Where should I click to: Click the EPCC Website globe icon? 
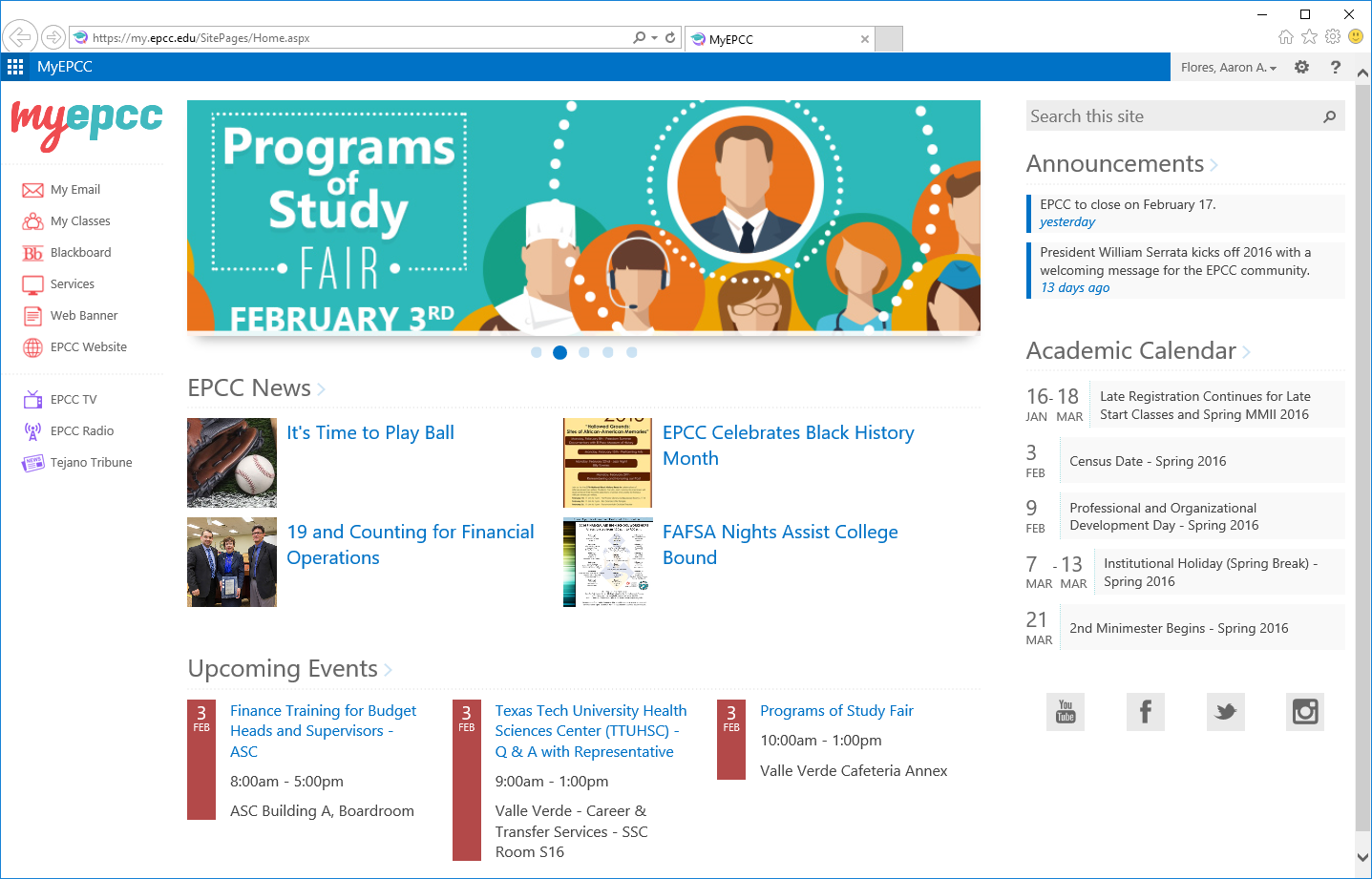pyautogui.click(x=32, y=347)
